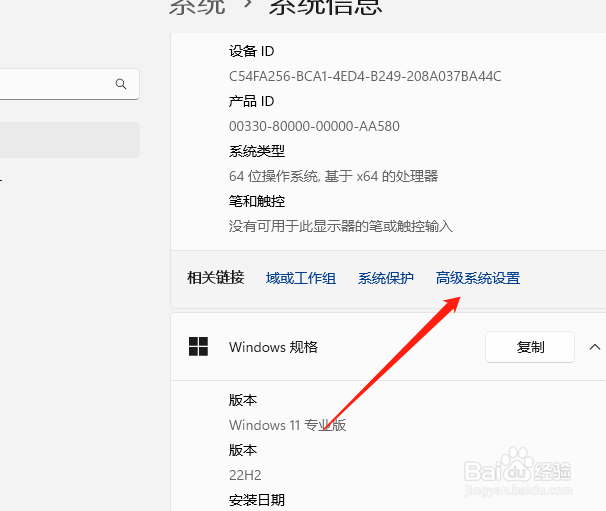
Task: Select the product ID value 00330-80000-00000-AA580
Action: point(314,126)
